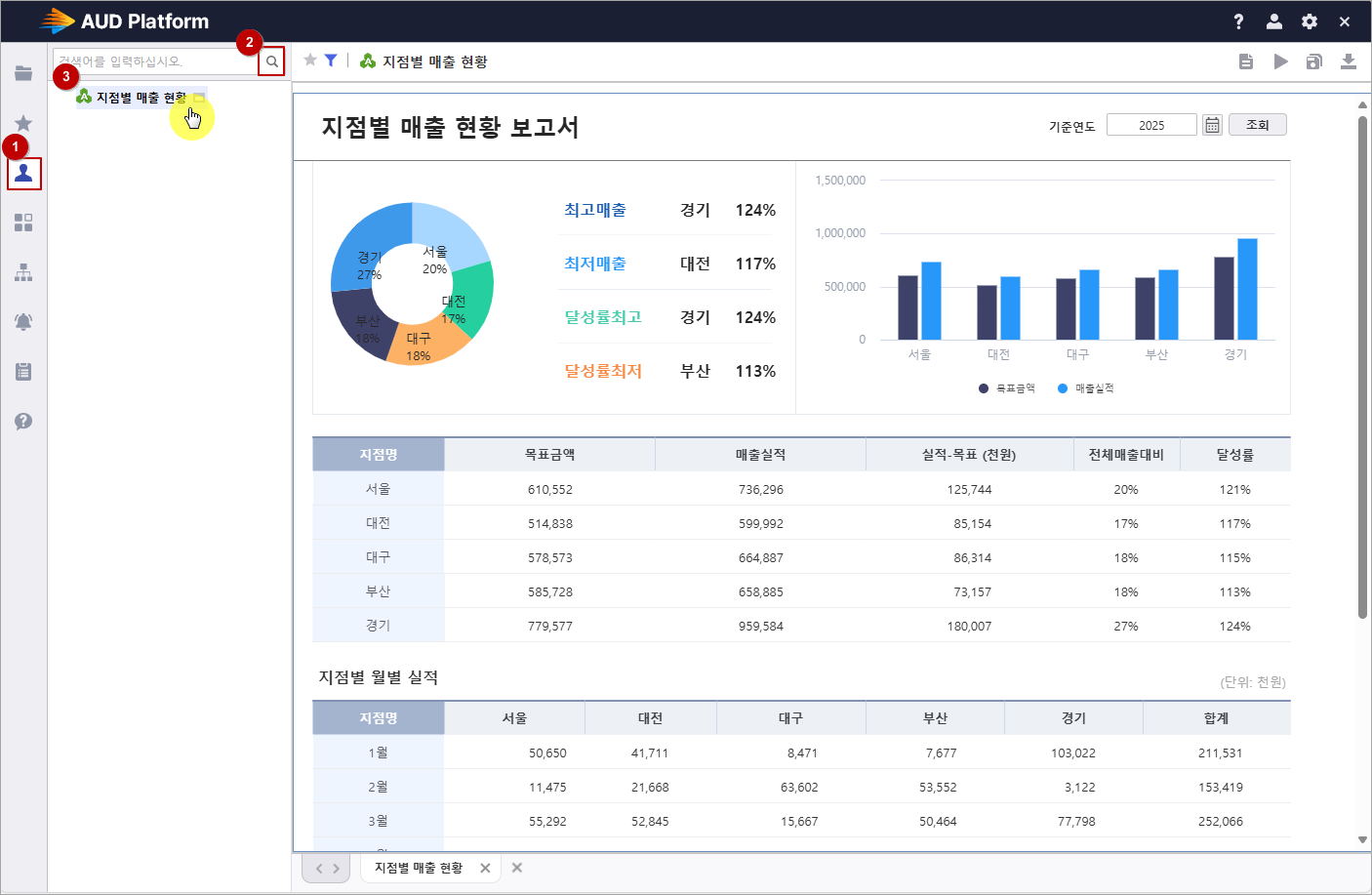Open the organization chart icon in sidebar
This screenshot has width=1372, height=895.
pyautogui.click(x=23, y=273)
